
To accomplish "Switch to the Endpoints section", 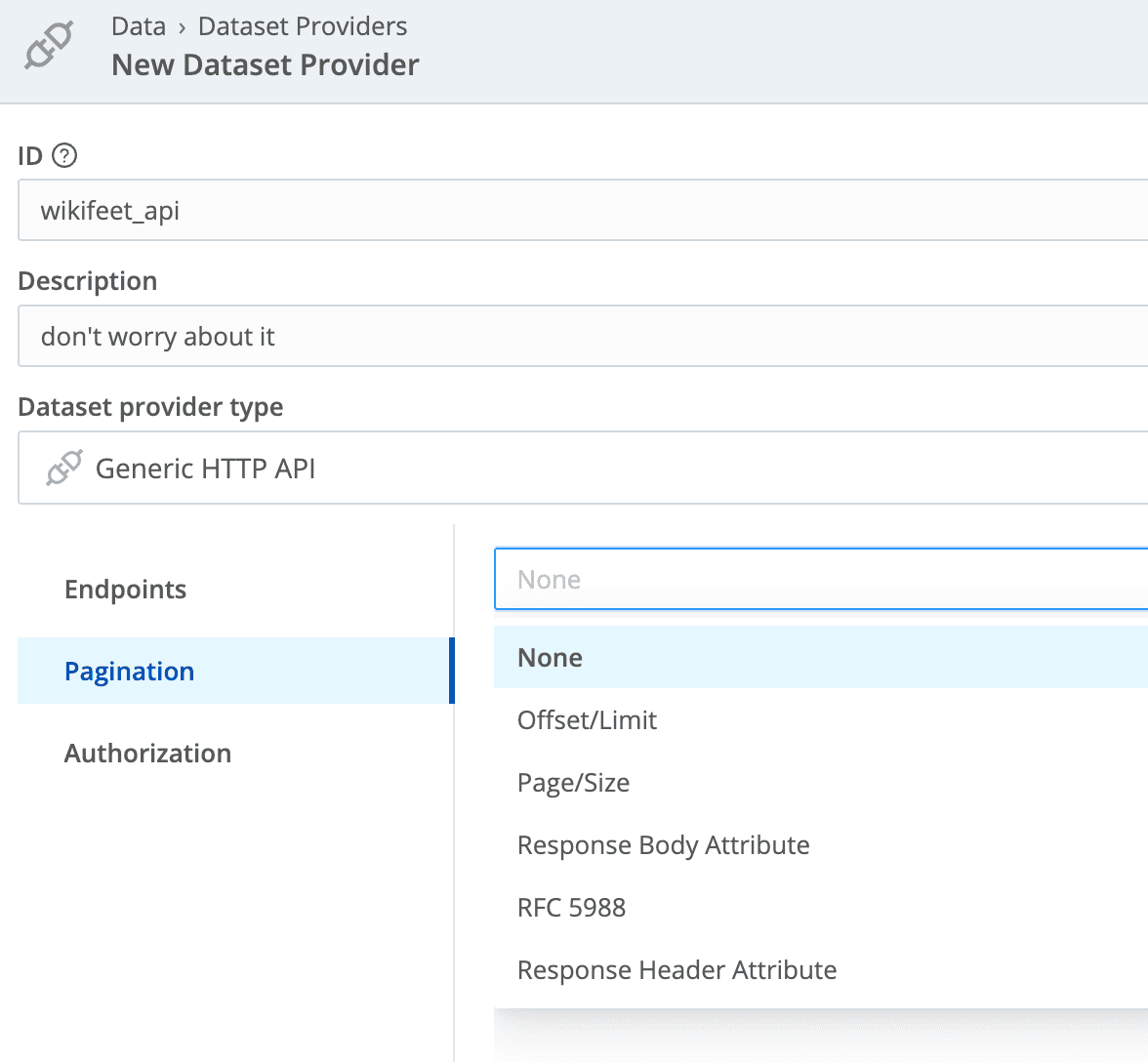I will tap(125, 589).
